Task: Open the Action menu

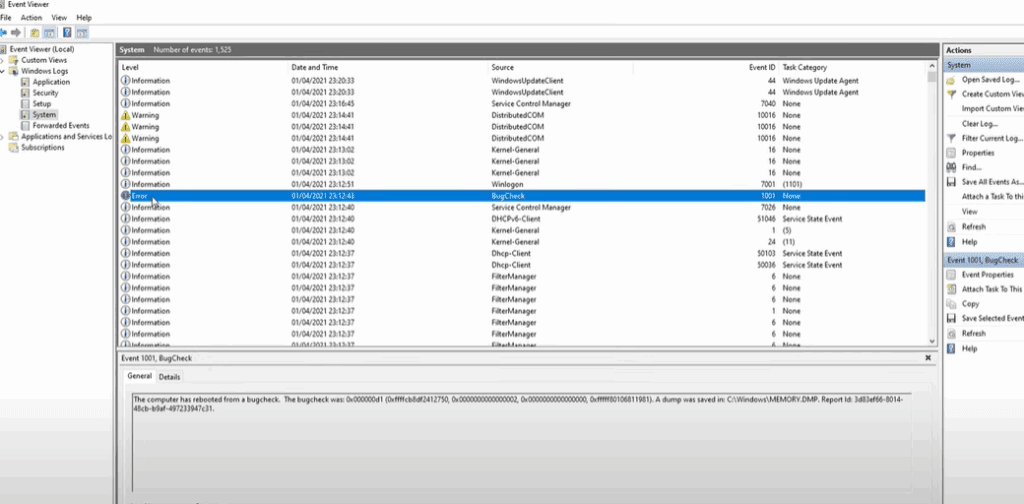Action: [x=32, y=18]
